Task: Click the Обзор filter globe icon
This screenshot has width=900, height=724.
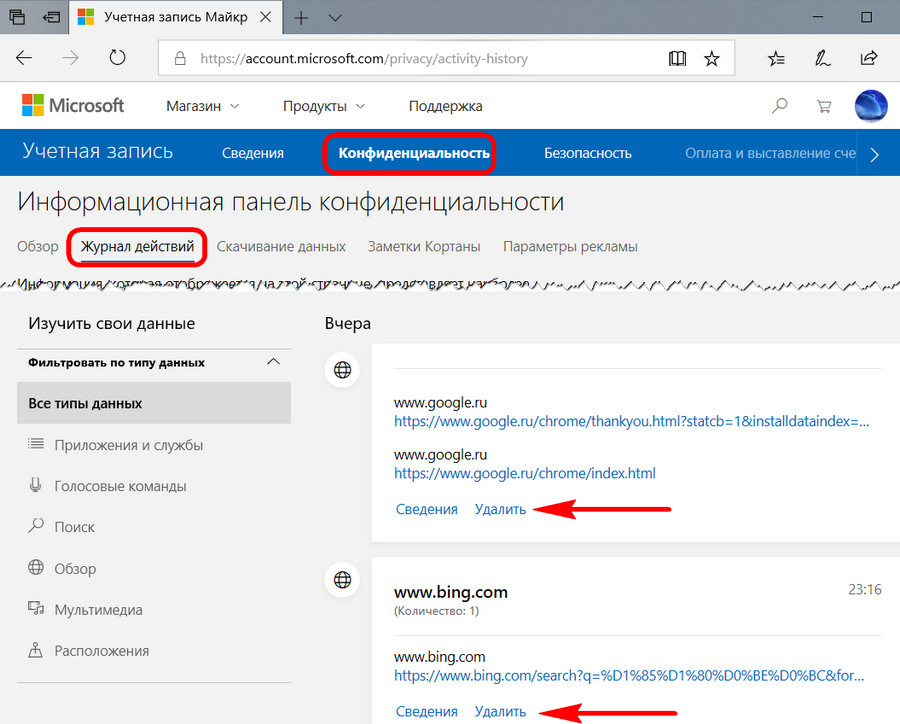Action: (x=36, y=567)
